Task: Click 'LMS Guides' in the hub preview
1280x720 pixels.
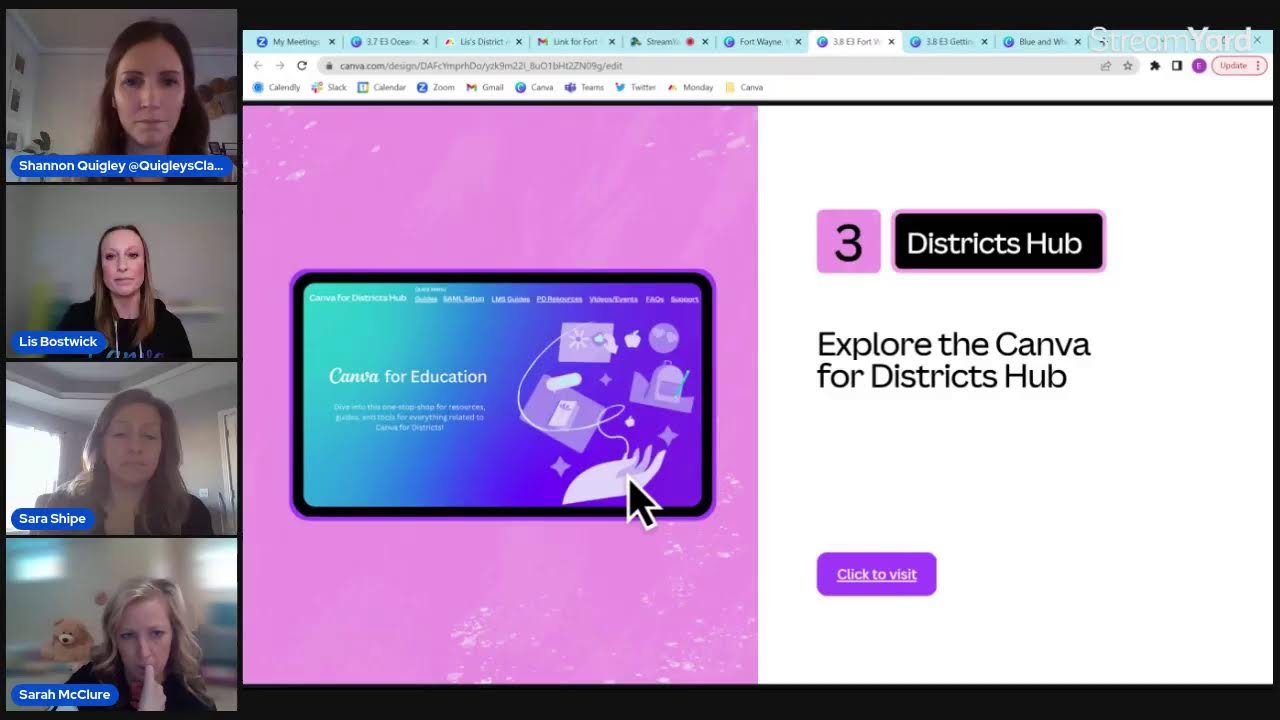Action: [510, 299]
